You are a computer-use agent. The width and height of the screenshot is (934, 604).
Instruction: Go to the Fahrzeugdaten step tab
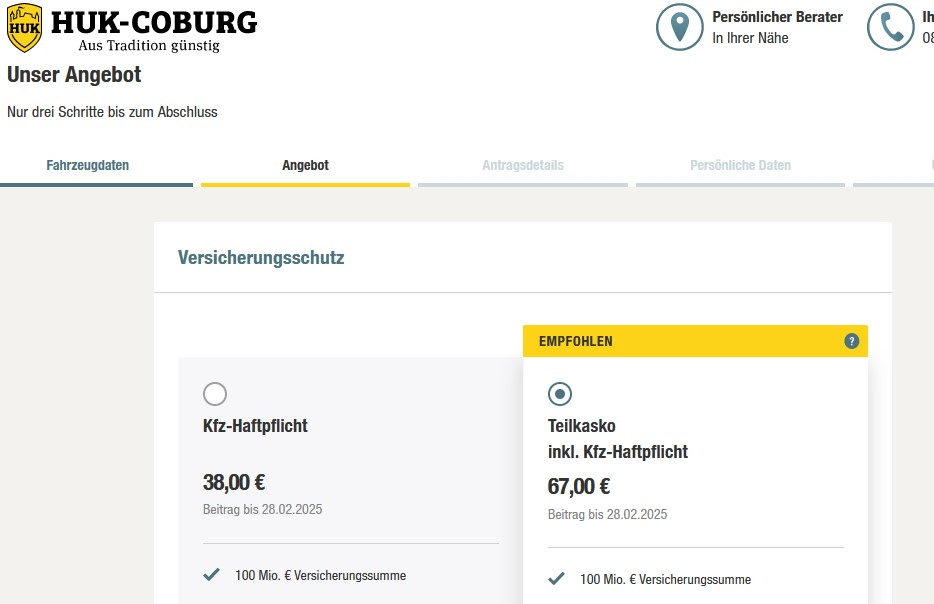click(88, 165)
